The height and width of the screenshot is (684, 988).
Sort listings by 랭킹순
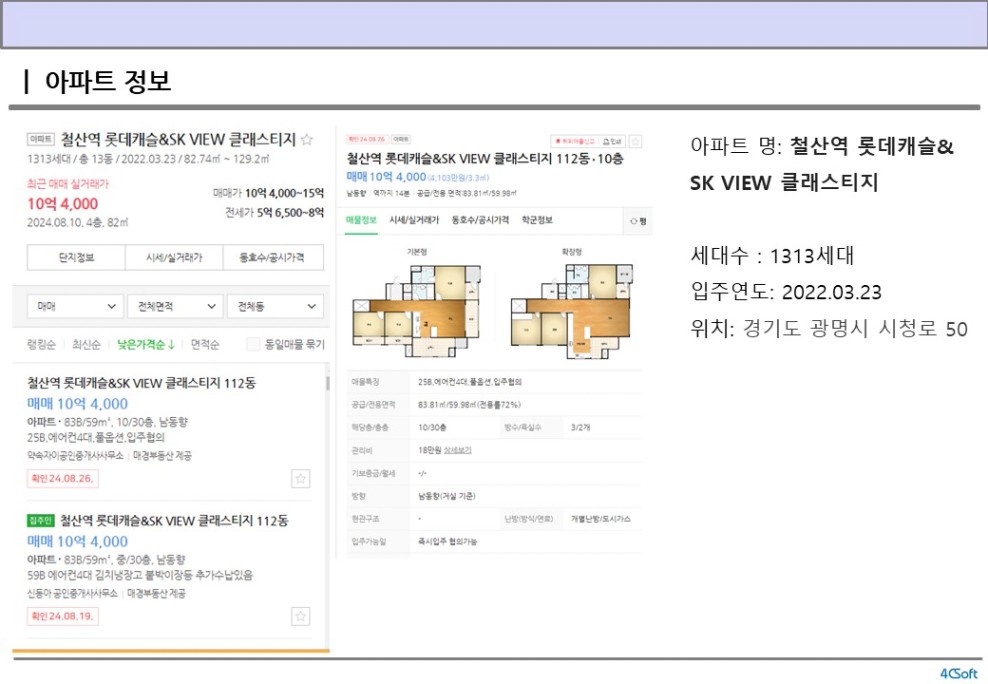[42, 345]
